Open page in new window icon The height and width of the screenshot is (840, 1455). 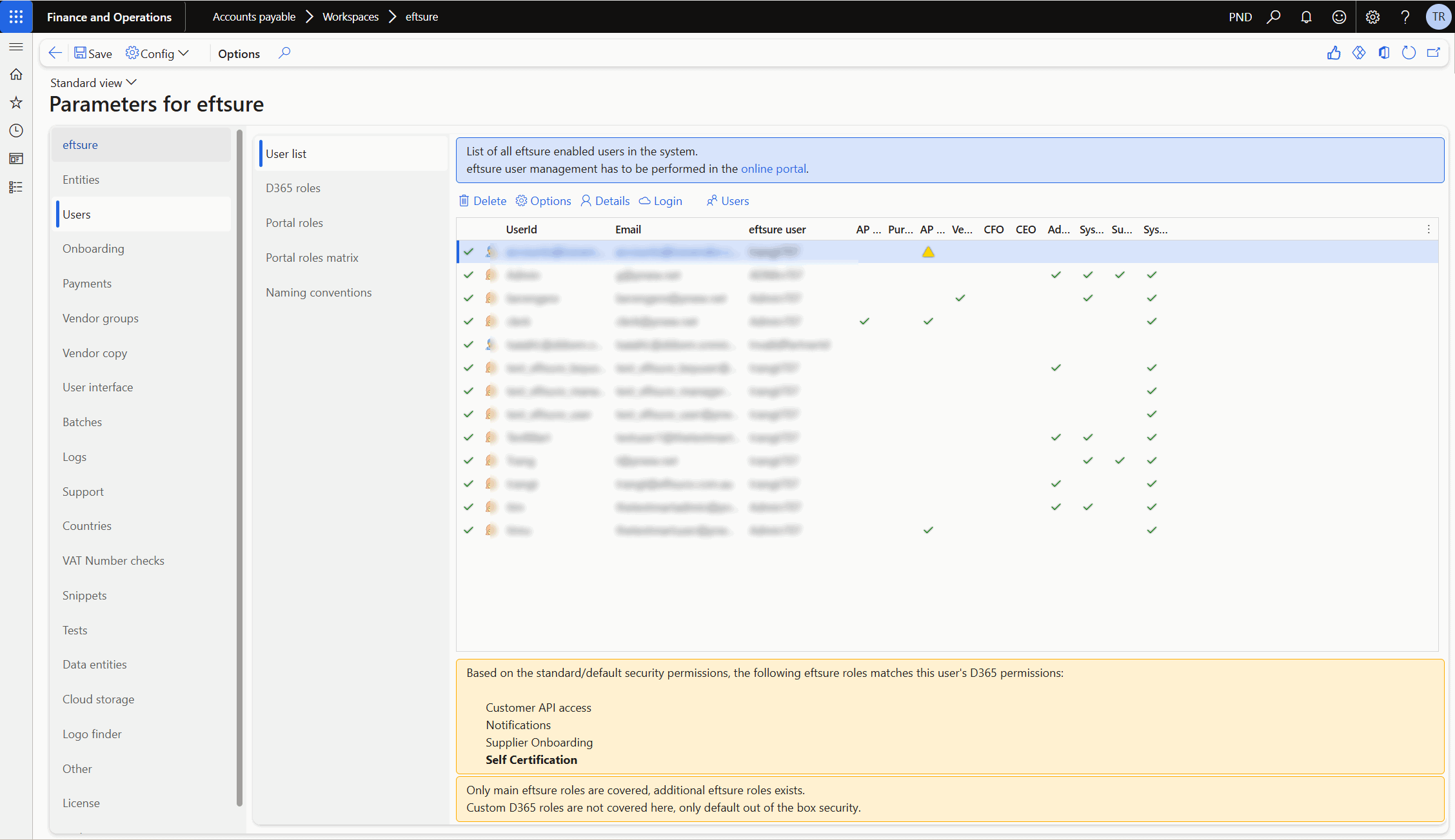click(x=1434, y=53)
